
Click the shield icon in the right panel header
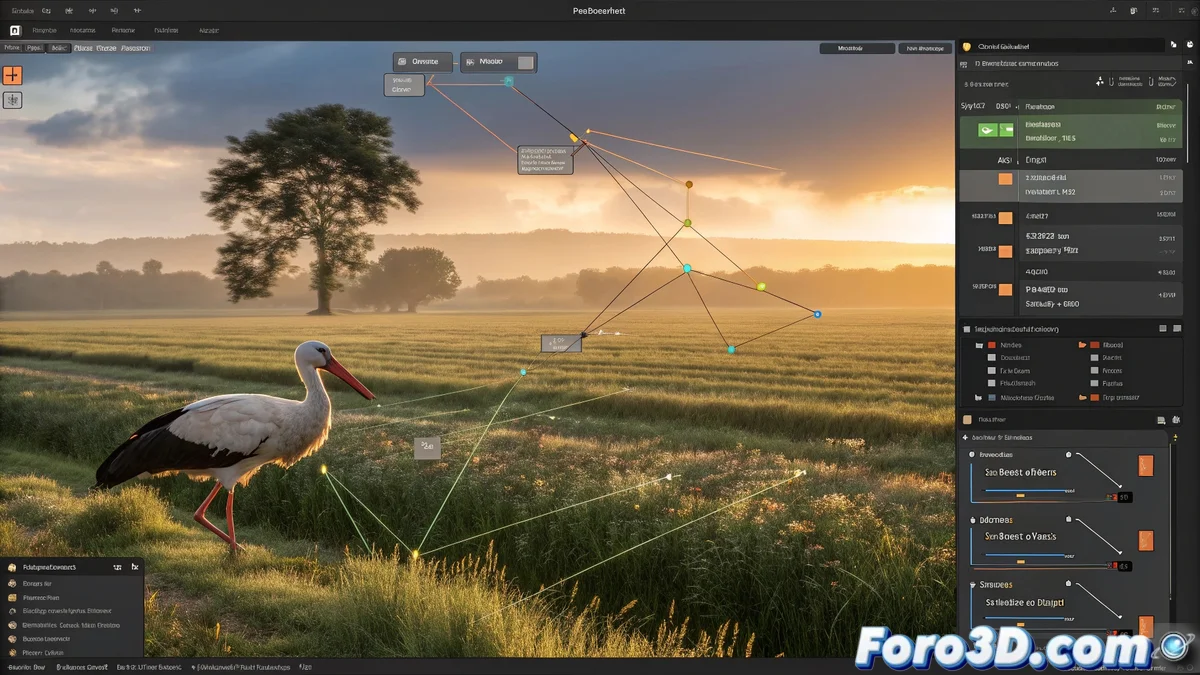[966, 46]
